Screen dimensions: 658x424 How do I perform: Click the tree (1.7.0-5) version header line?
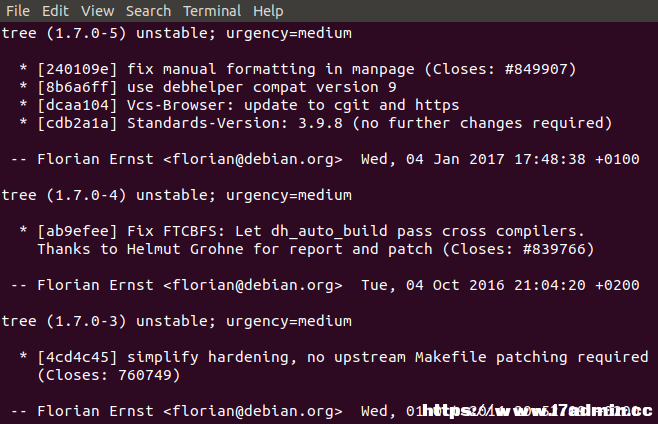pos(177,33)
